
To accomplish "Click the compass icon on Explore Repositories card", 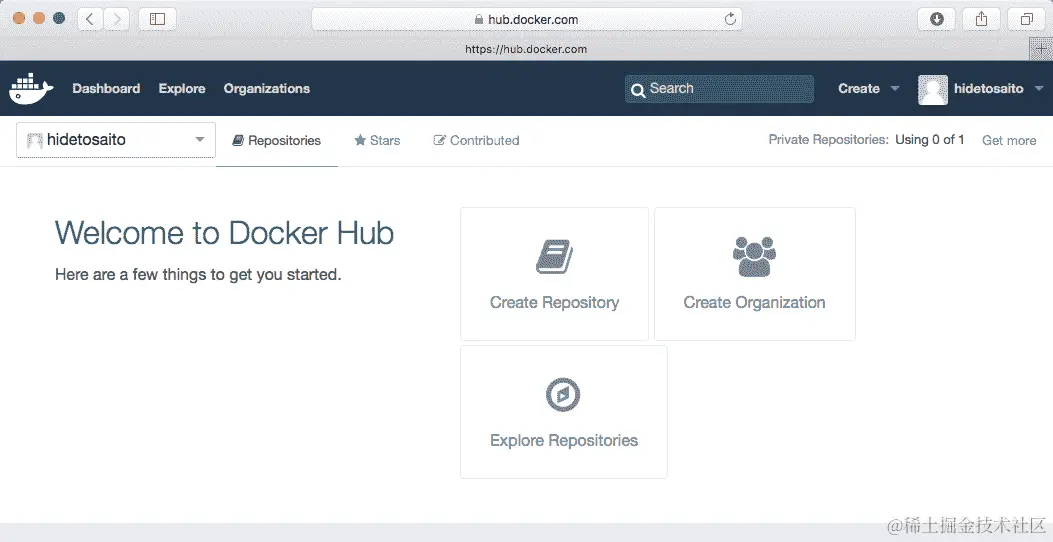I will (x=563, y=394).
